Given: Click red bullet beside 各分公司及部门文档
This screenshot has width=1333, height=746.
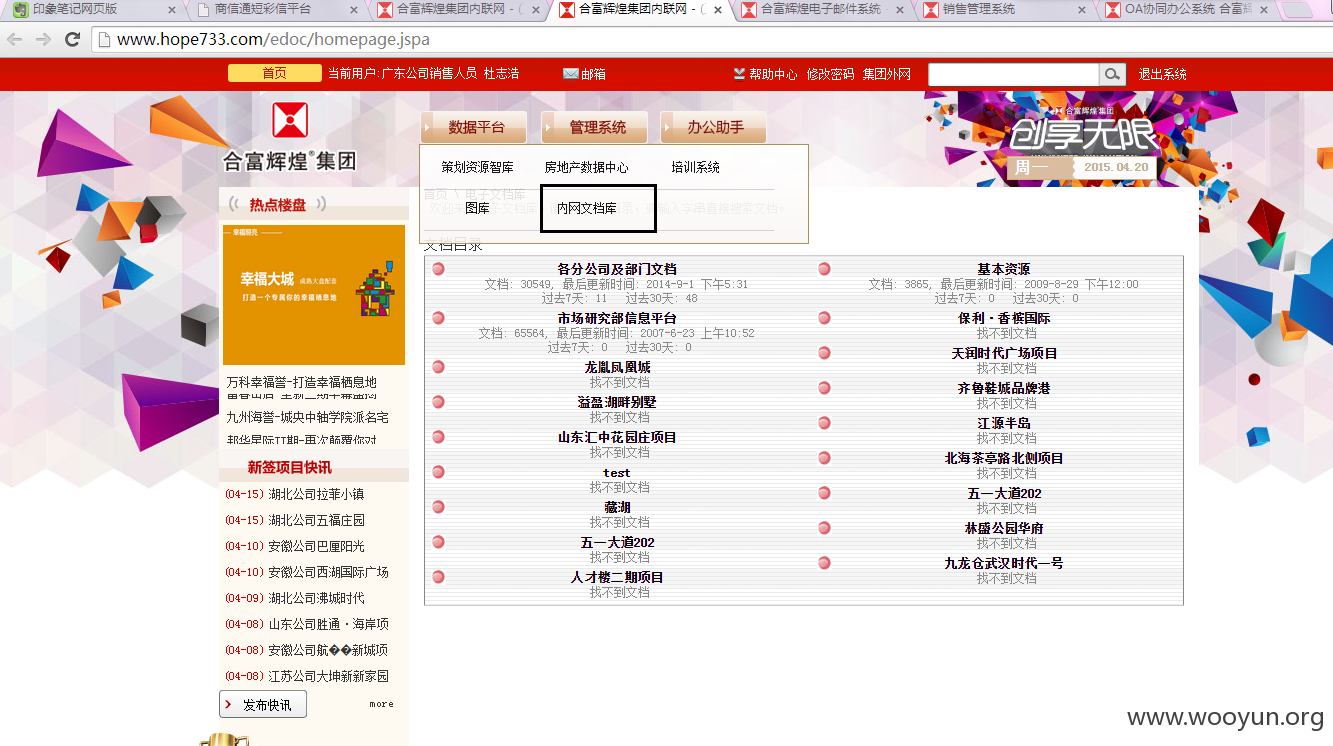Looking at the screenshot, I should click(438, 269).
